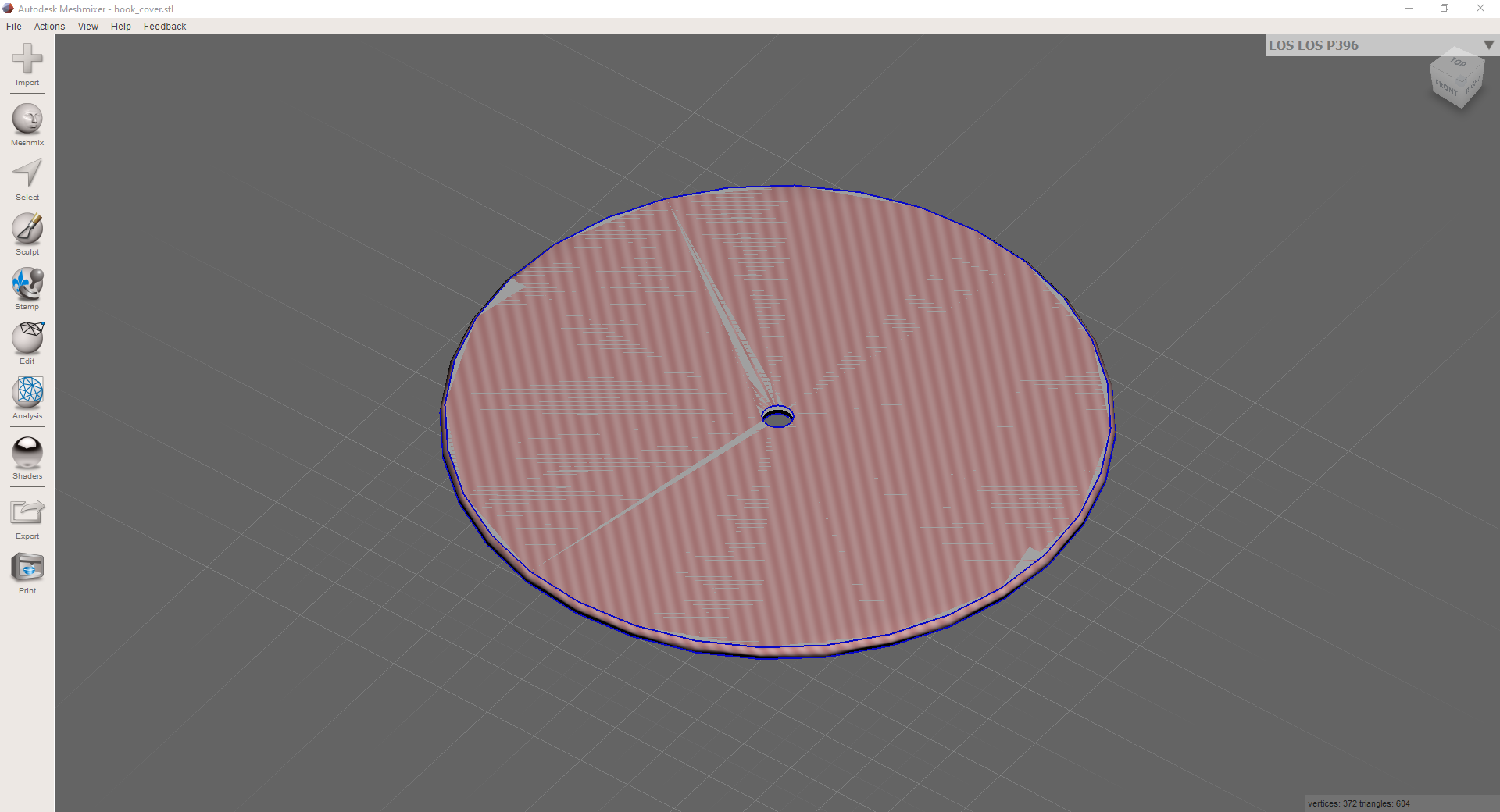Viewport: 1500px width, 812px height.
Task: Open the Edit tools icon
Action: click(27, 339)
